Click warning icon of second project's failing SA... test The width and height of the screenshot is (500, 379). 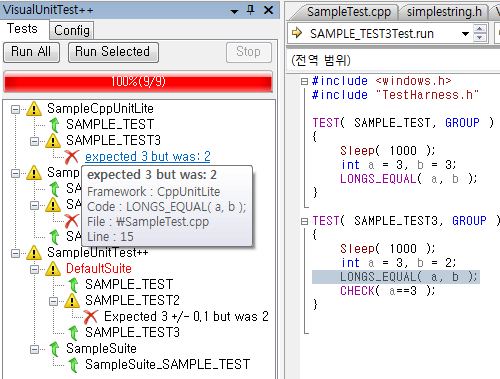pyautogui.click(x=53, y=205)
